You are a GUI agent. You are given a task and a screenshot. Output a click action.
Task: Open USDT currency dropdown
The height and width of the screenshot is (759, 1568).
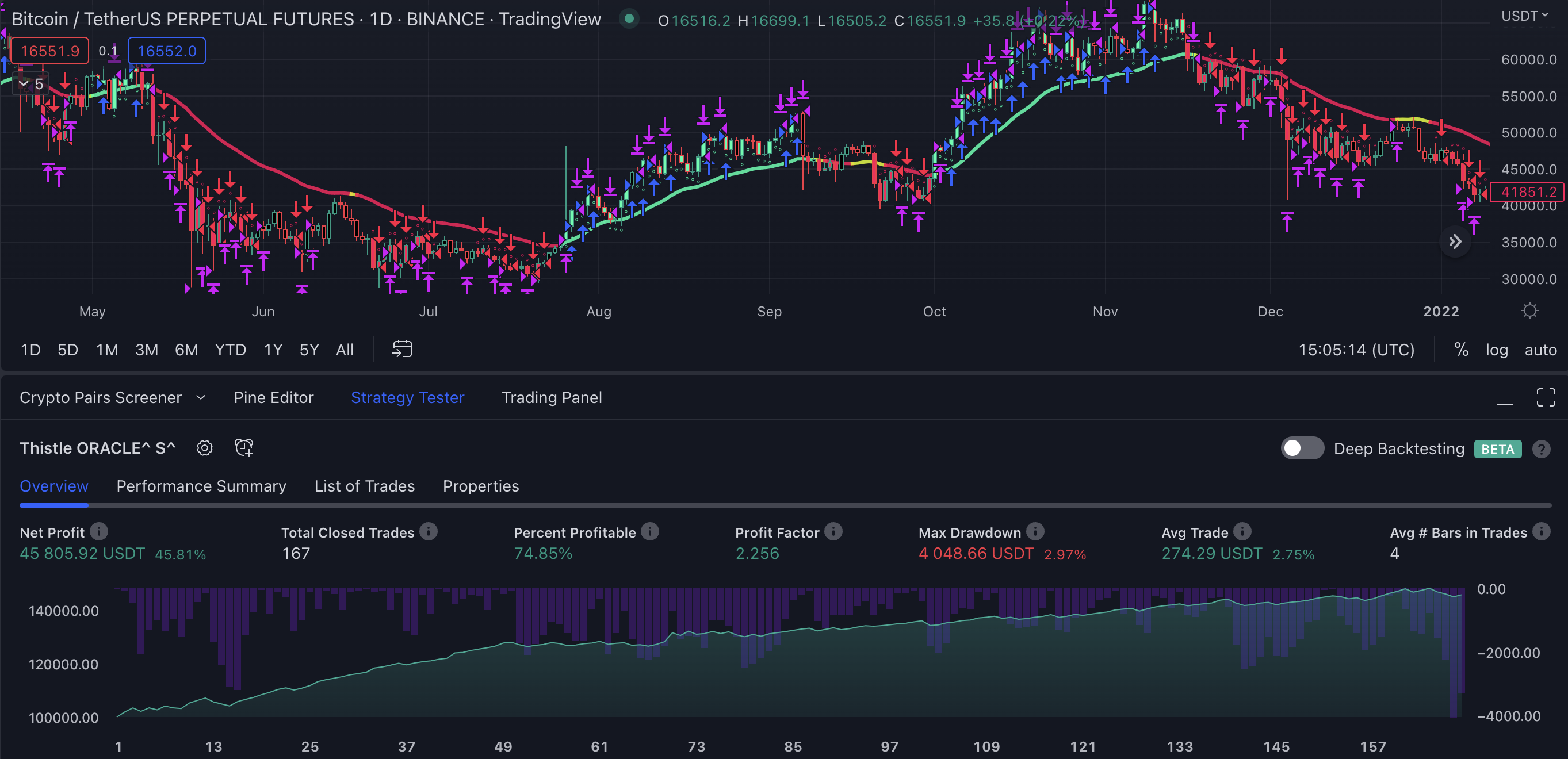1525,16
